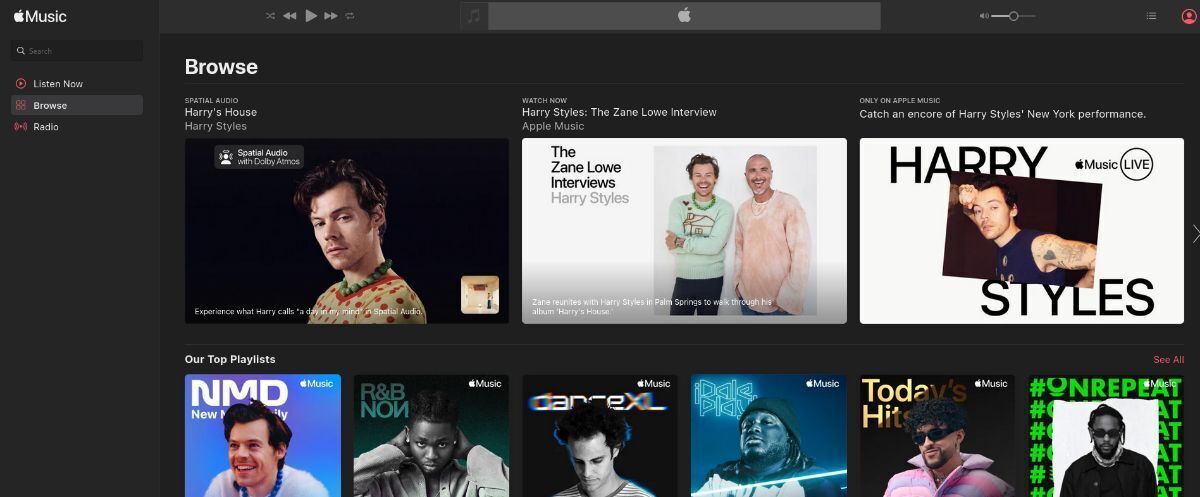The height and width of the screenshot is (497, 1200).
Task: Mute with the volume speaker icon
Action: (x=984, y=16)
